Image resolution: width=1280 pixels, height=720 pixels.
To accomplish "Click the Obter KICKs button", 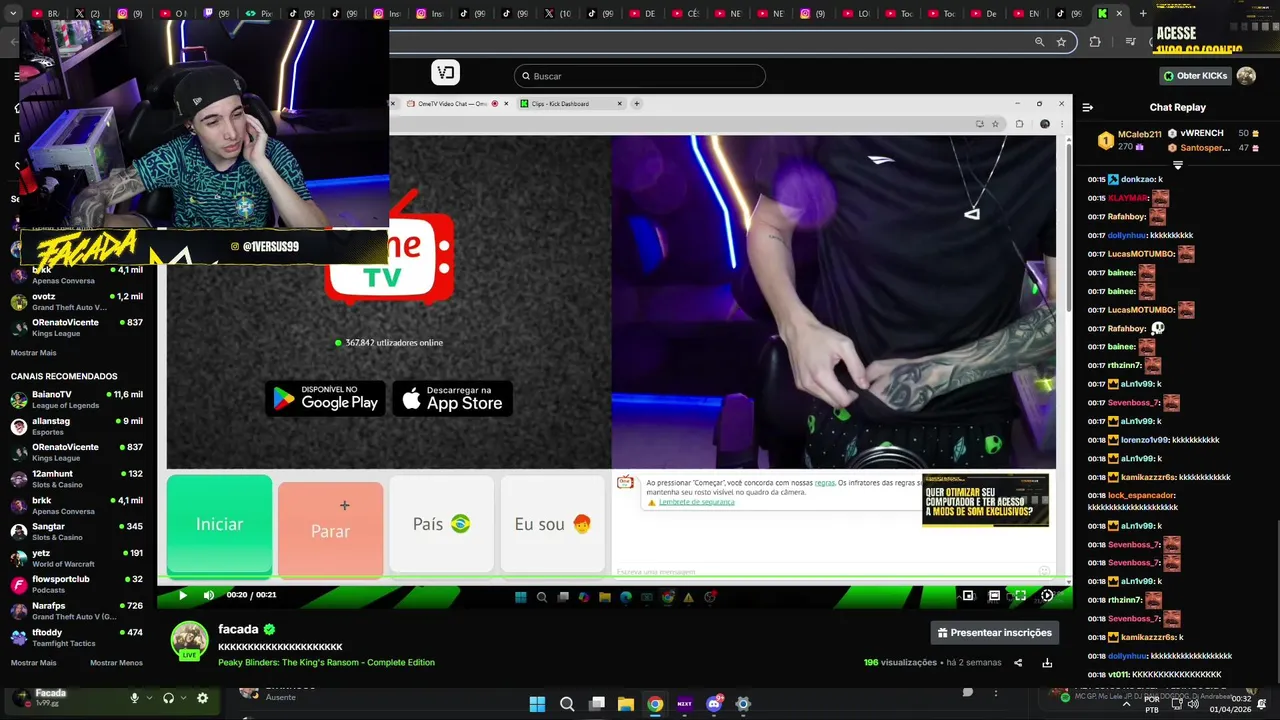I will [x=1195, y=76].
